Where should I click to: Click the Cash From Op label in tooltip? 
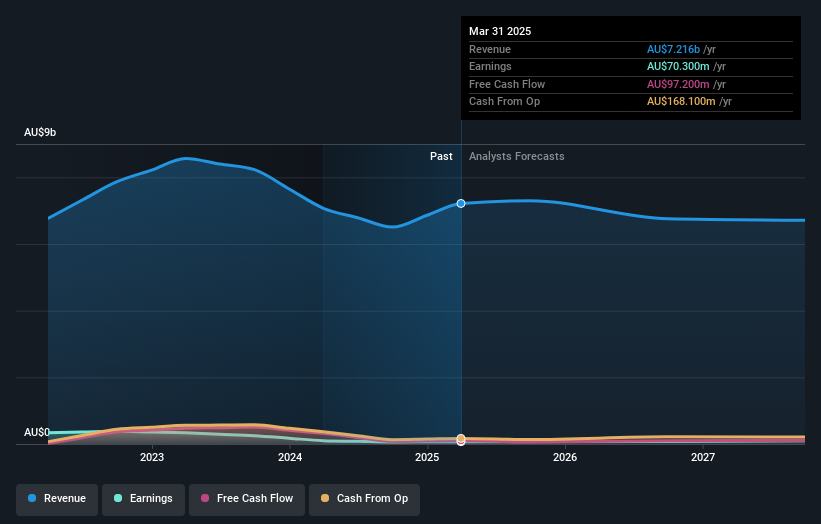tap(504, 102)
